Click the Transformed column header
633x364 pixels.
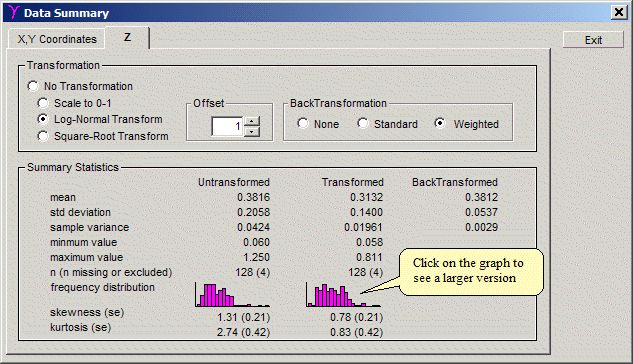pyautogui.click(x=352, y=182)
